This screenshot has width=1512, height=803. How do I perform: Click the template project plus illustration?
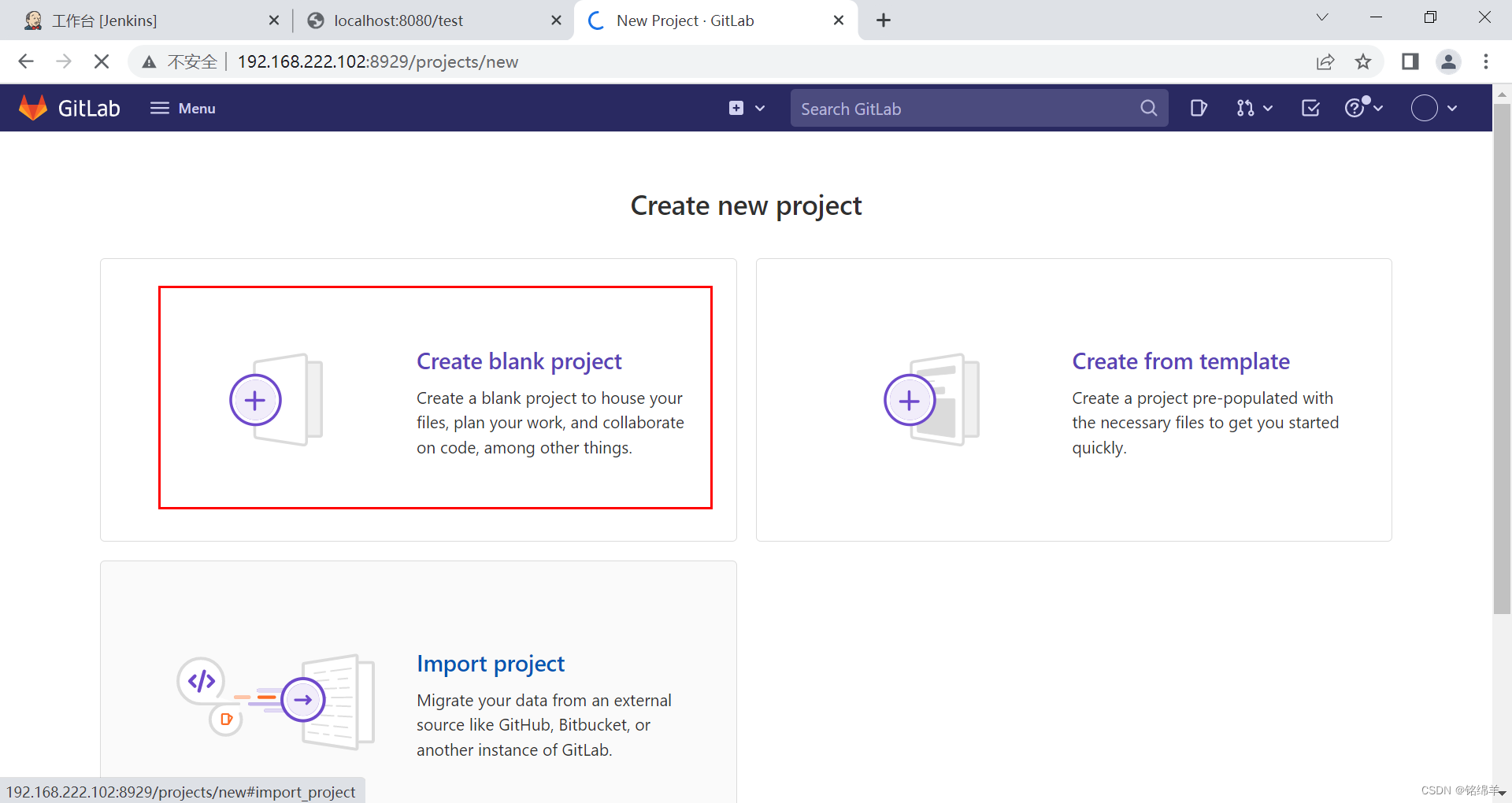click(x=932, y=400)
